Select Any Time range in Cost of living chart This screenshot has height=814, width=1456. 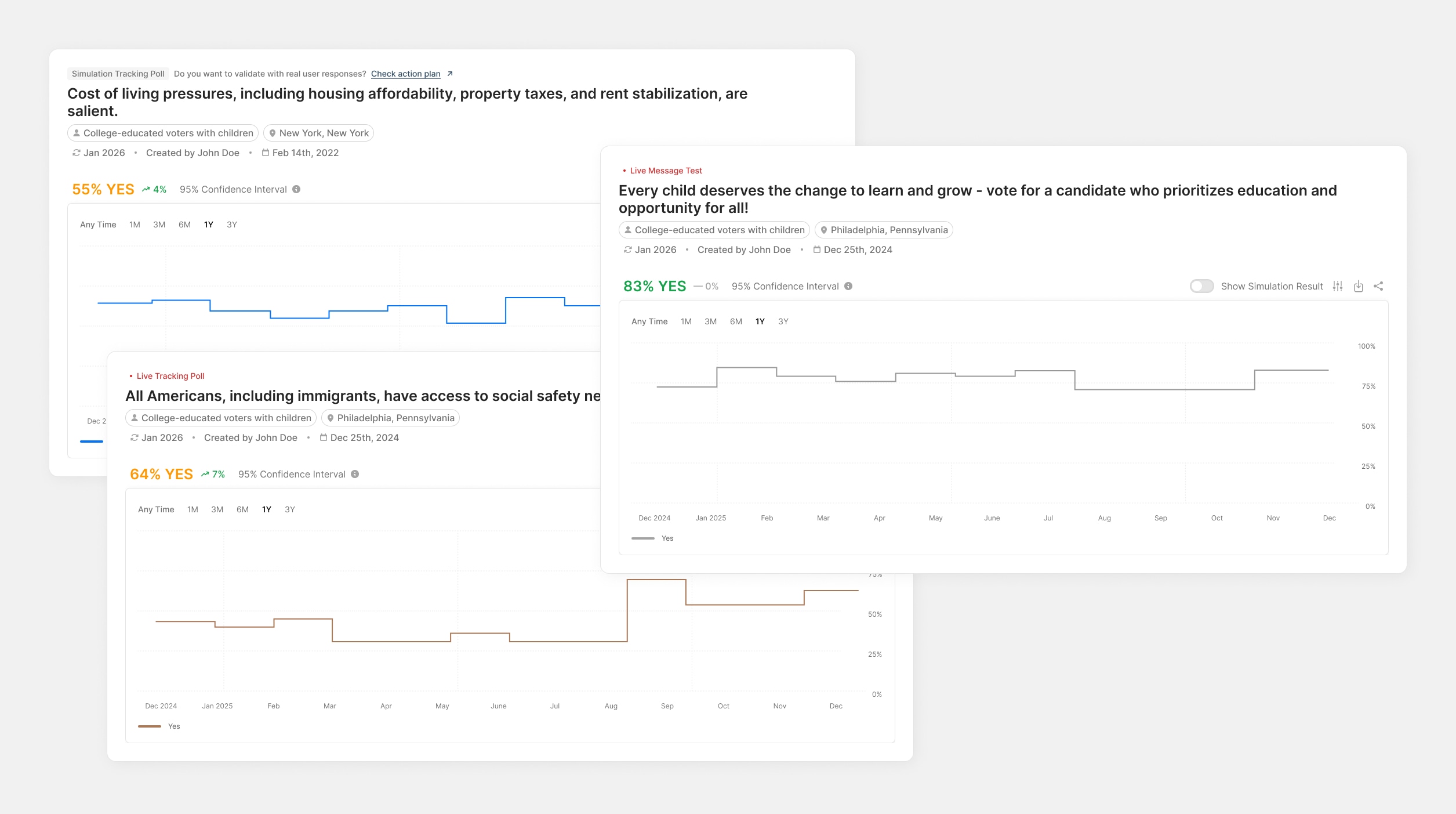tap(98, 225)
